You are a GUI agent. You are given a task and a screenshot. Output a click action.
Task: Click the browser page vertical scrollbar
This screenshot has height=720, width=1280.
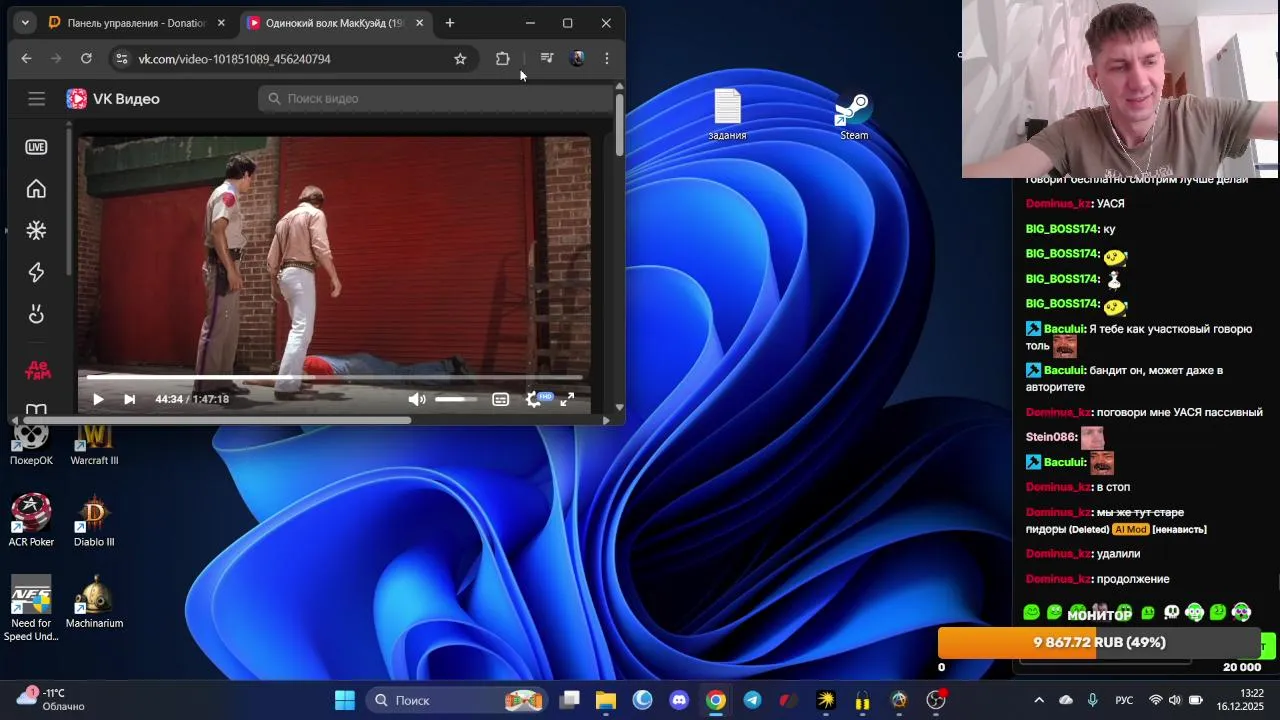coord(620,124)
